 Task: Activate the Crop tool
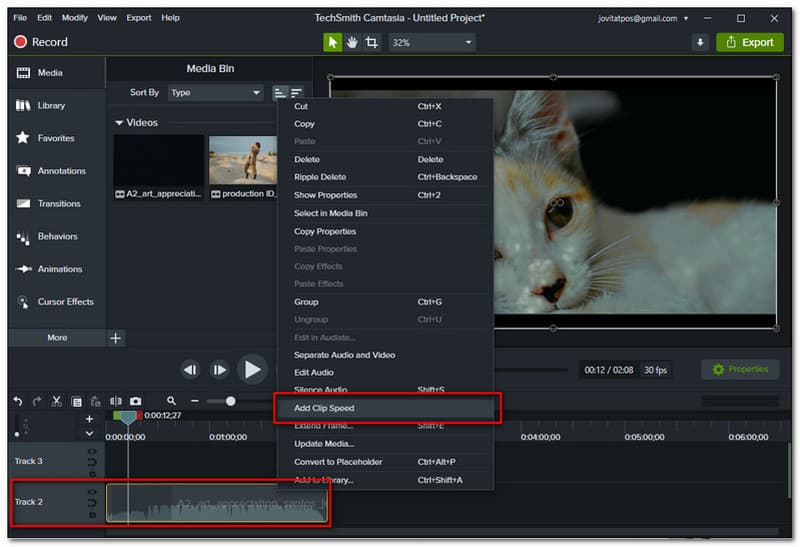[x=371, y=42]
